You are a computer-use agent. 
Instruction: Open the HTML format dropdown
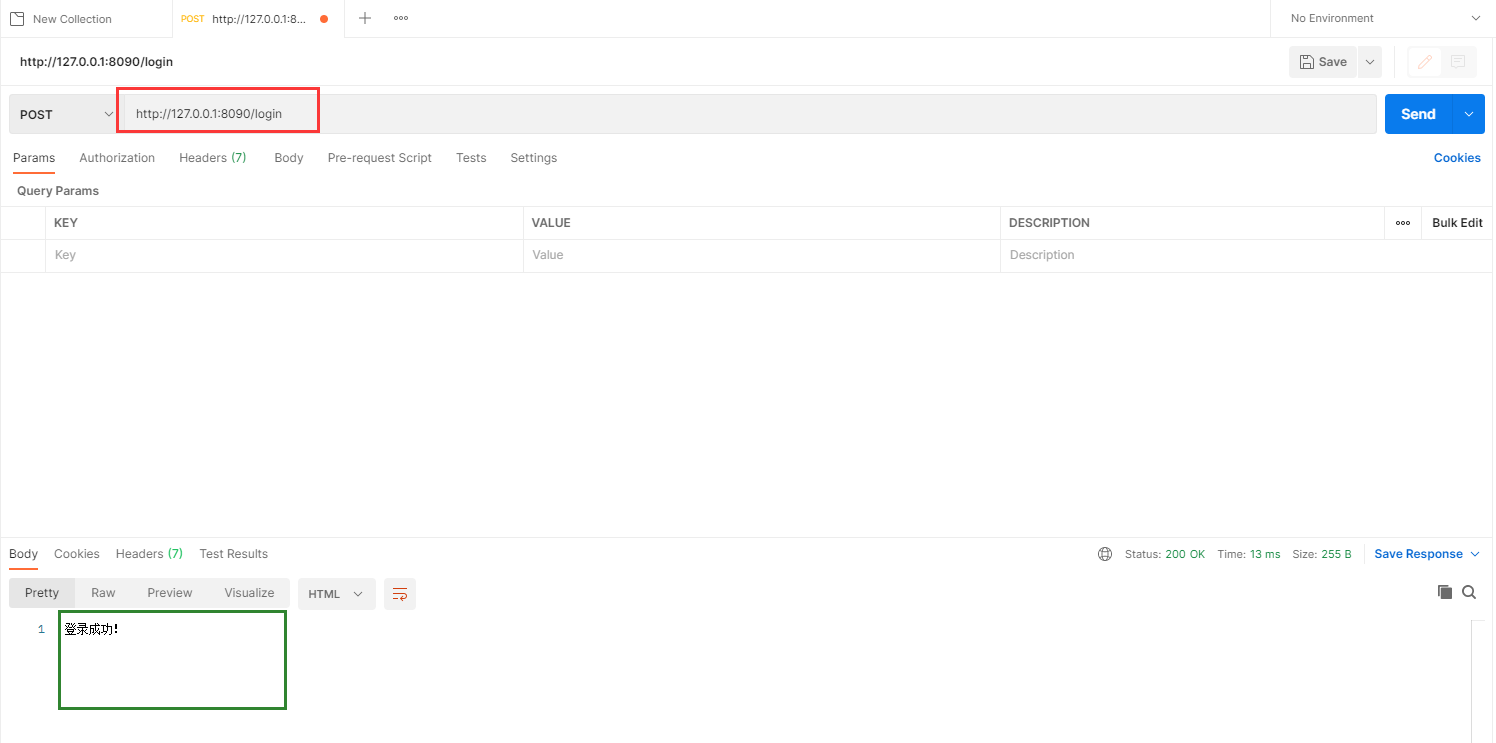337,594
